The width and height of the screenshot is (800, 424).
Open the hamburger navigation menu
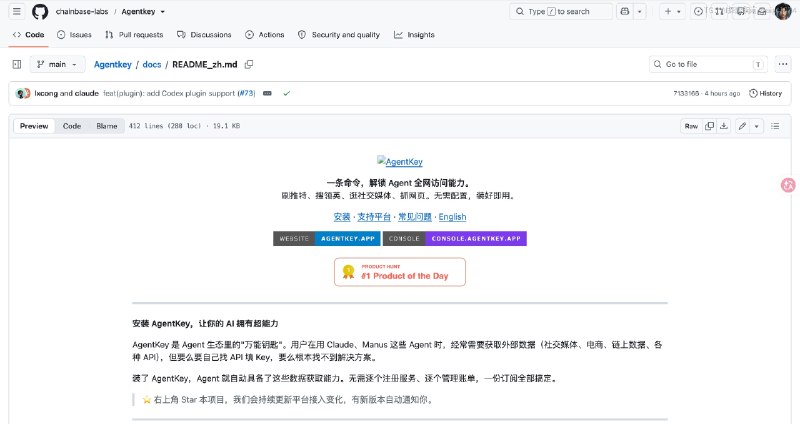coord(17,11)
